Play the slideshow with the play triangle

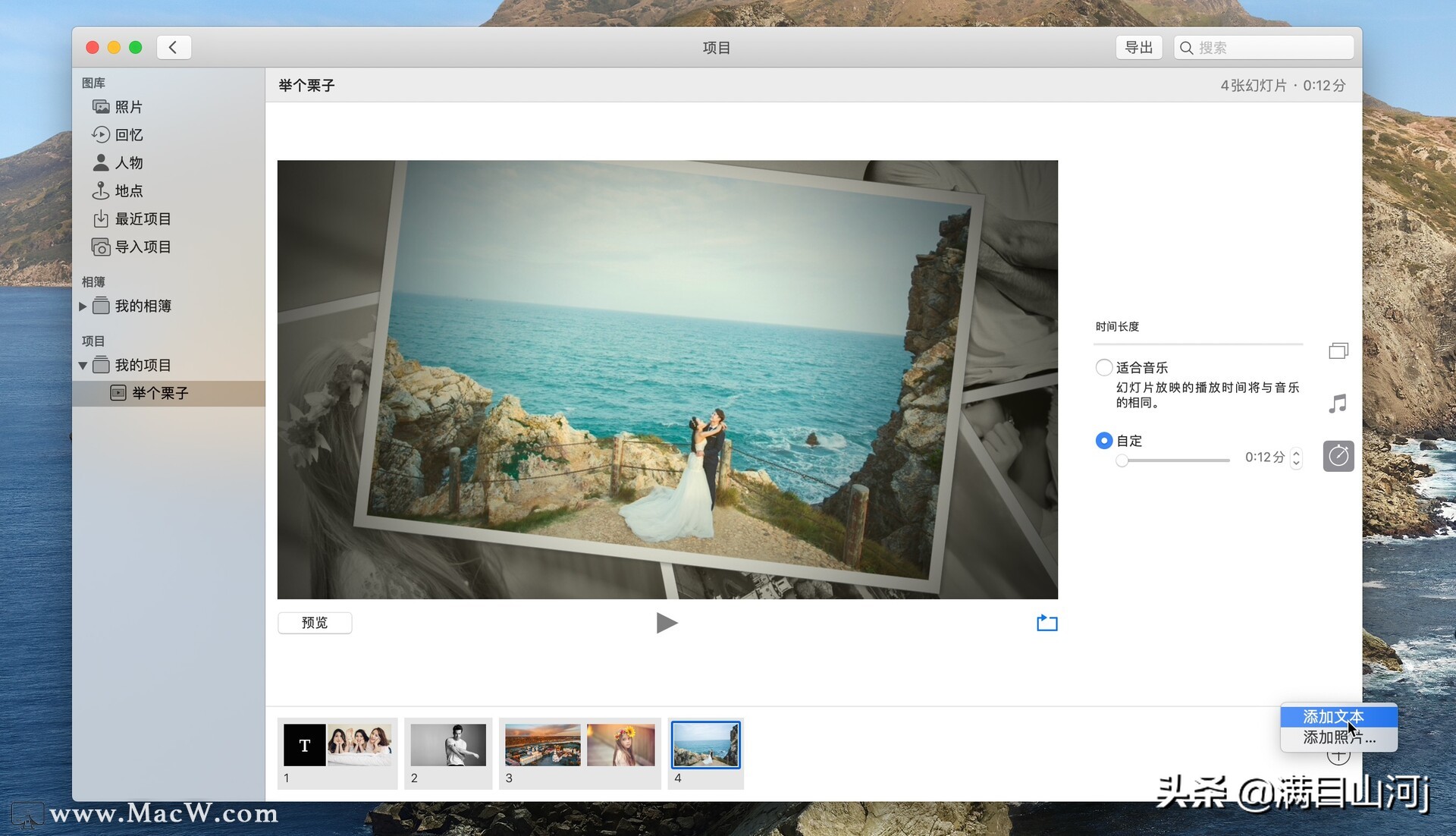point(666,623)
